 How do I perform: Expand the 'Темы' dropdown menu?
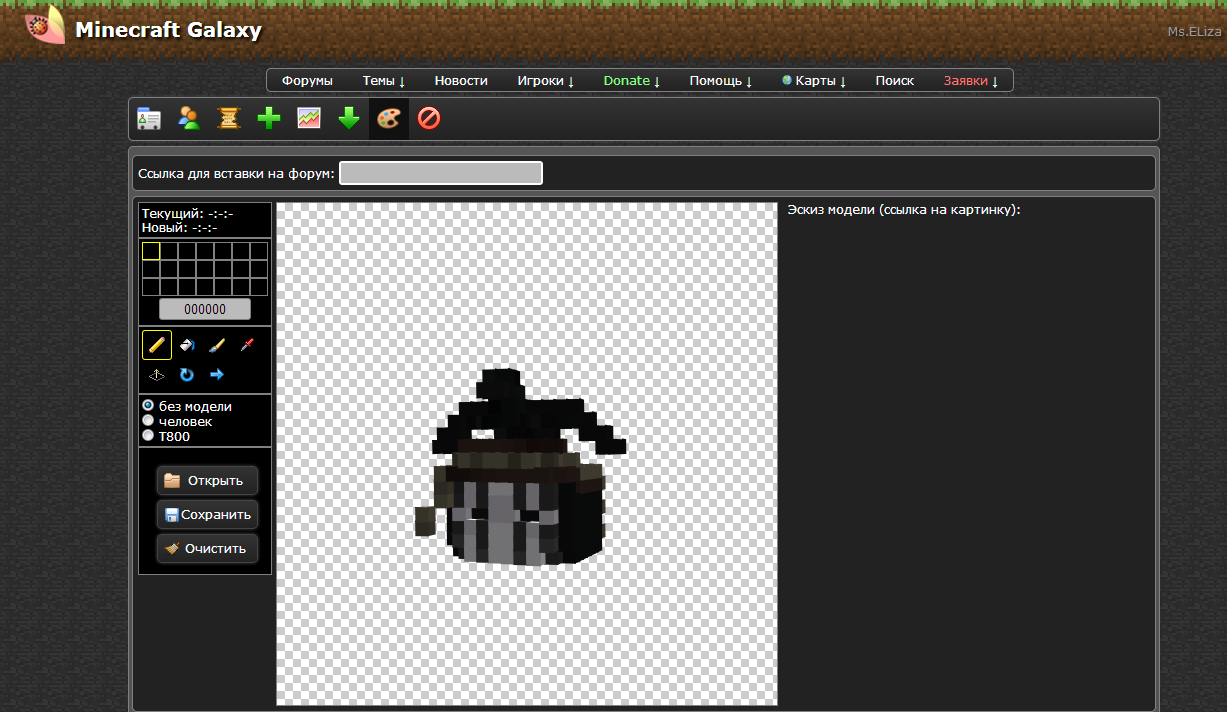tap(384, 81)
